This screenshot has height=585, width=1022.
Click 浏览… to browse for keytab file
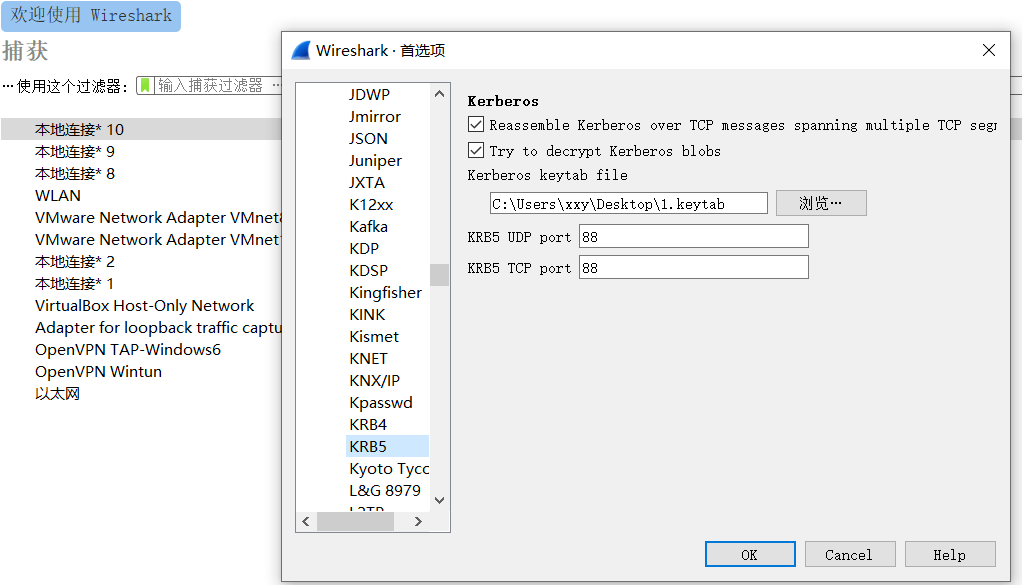coord(820,204)
